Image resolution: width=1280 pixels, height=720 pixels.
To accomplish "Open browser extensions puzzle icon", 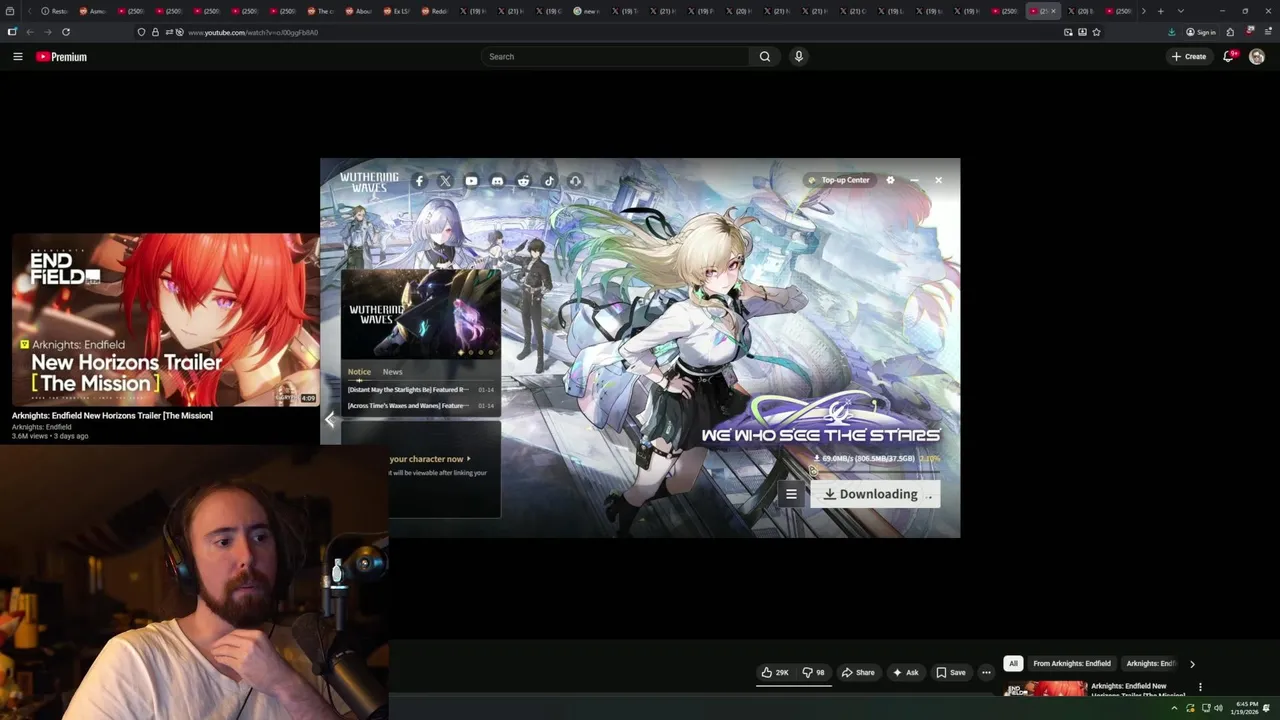I will point(1230,32).
